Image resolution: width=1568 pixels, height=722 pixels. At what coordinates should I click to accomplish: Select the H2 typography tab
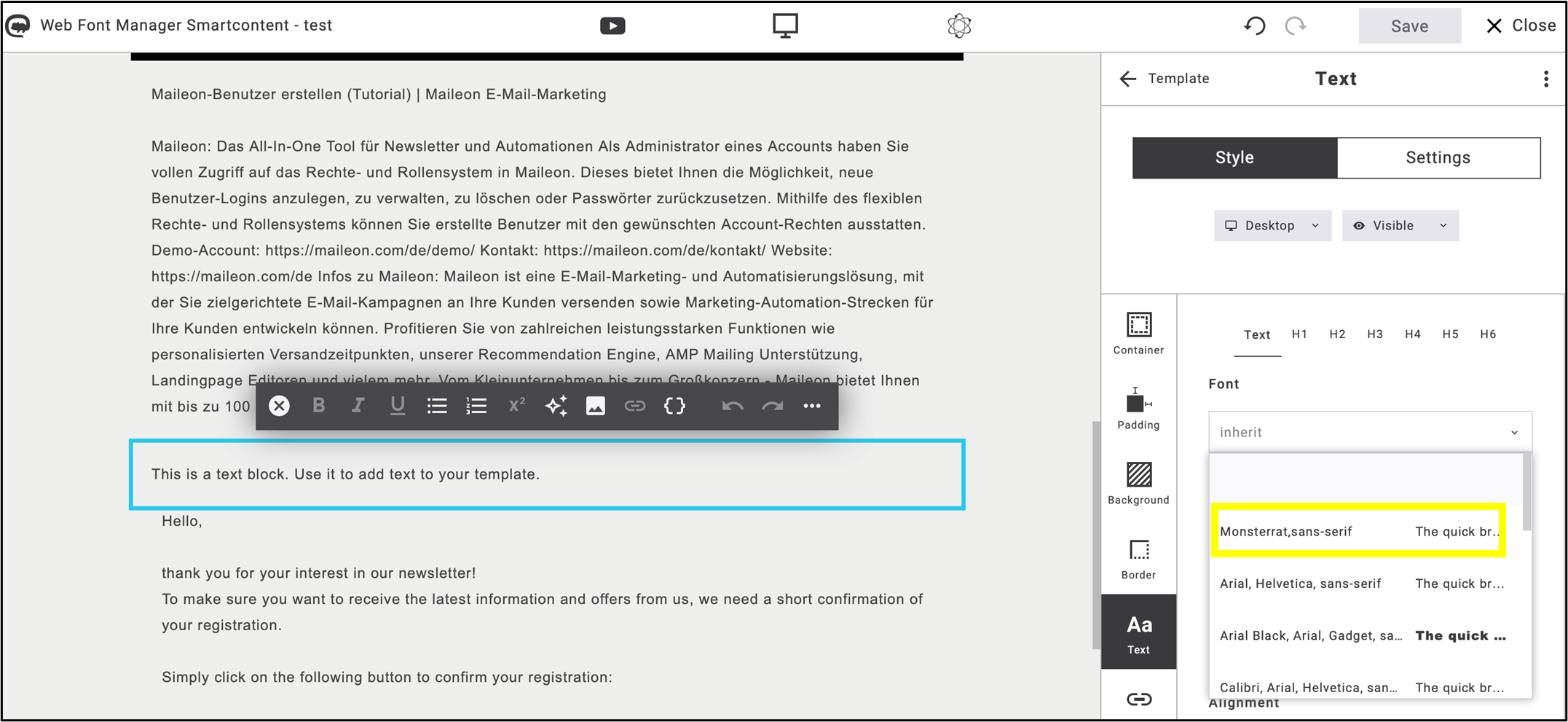coord(1337,334)
